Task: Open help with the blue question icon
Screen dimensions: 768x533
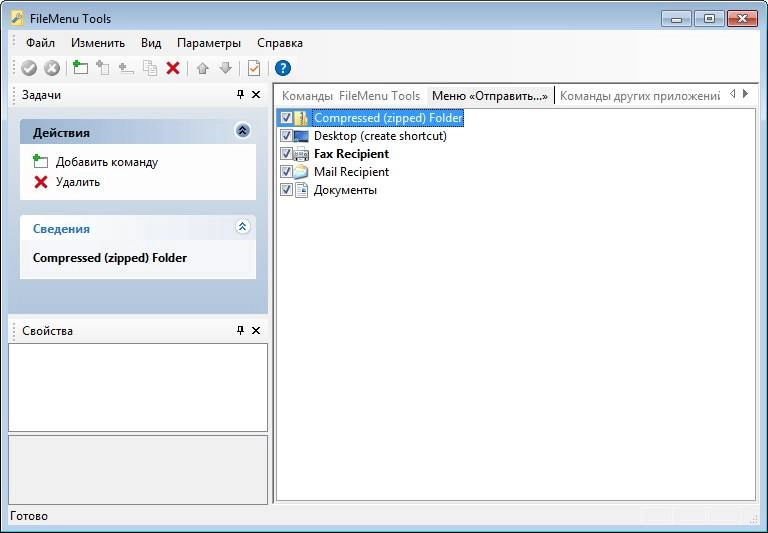Action: [x=283, y=68]
